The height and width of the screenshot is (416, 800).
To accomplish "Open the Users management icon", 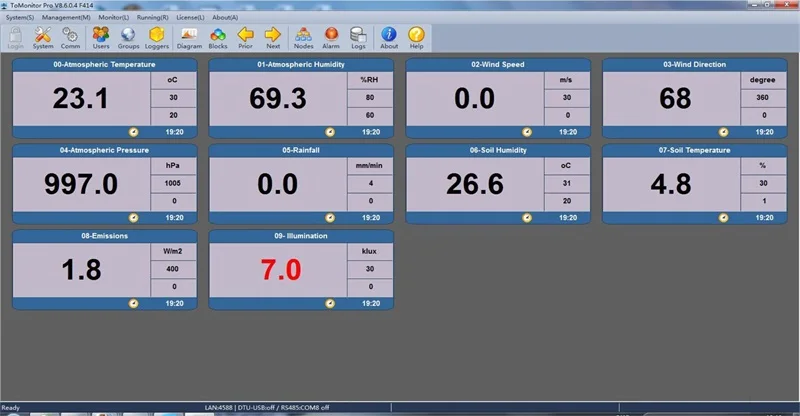I will pyautogui.click(x=101, y=36).
